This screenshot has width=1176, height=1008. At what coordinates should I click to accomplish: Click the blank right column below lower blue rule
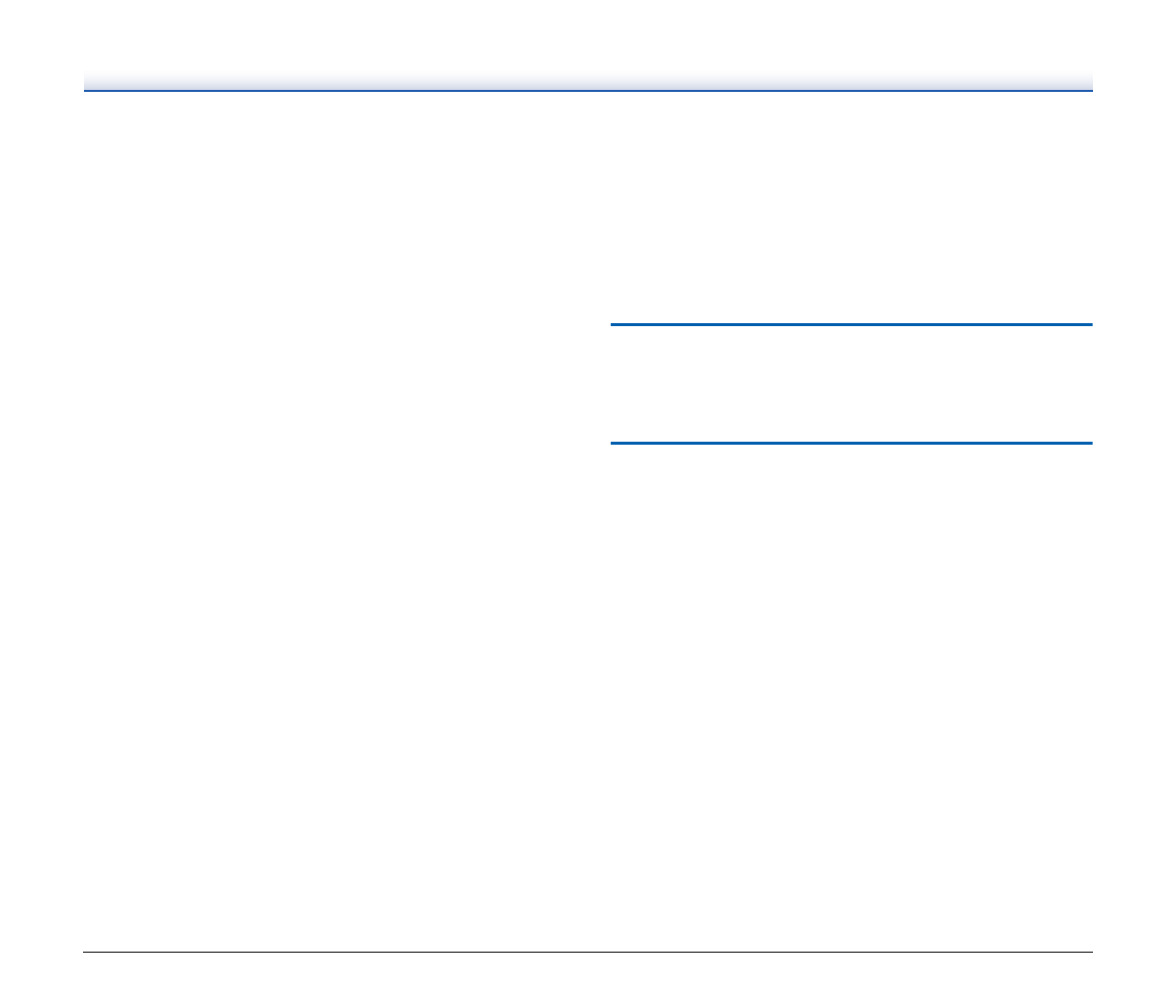click(x=851, y=698)
